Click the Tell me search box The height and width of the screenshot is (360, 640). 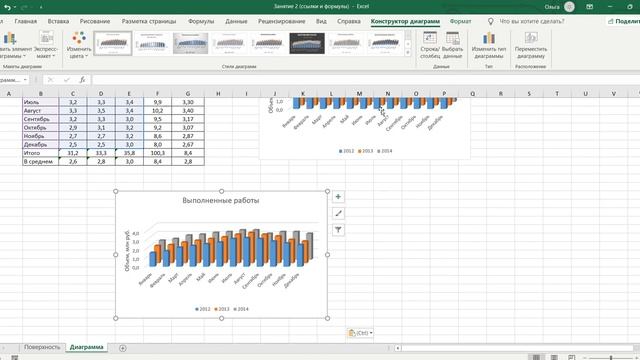pos(531,21)
